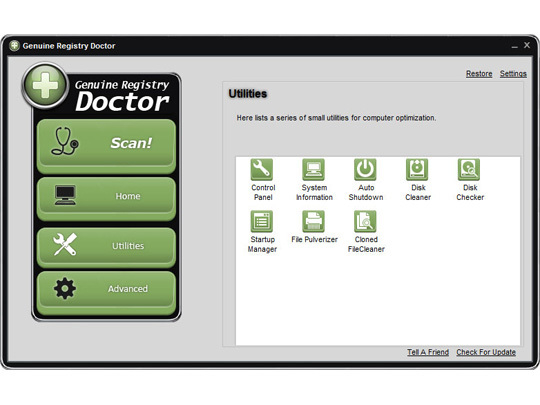Open the Auto Shutdown utility
Screen dimensions: 540x405
365,169
